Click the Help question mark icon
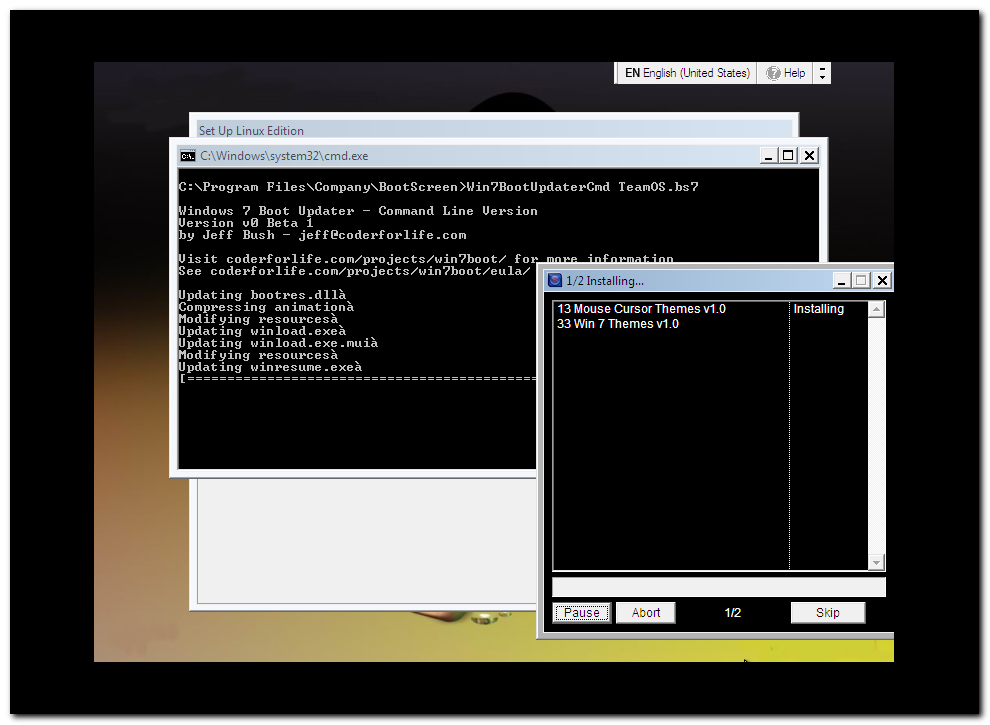This screenshot has height=725, width=990. click(x=773, y=73)
